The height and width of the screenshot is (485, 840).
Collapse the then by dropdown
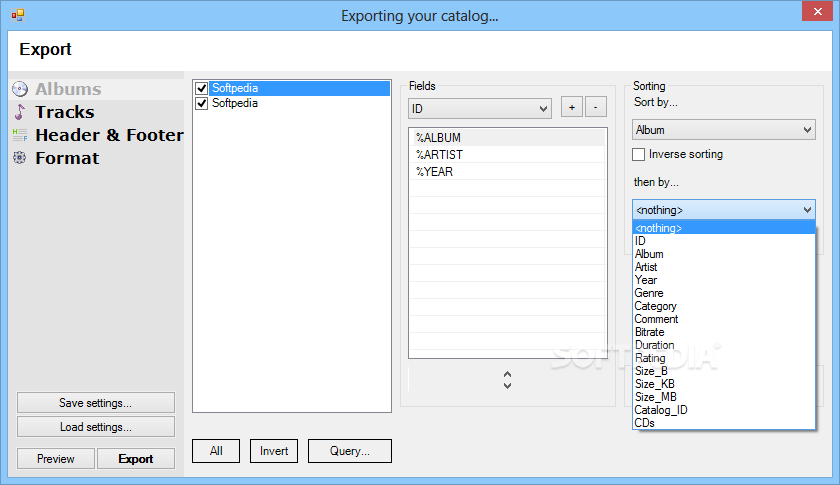pos(724,210)
